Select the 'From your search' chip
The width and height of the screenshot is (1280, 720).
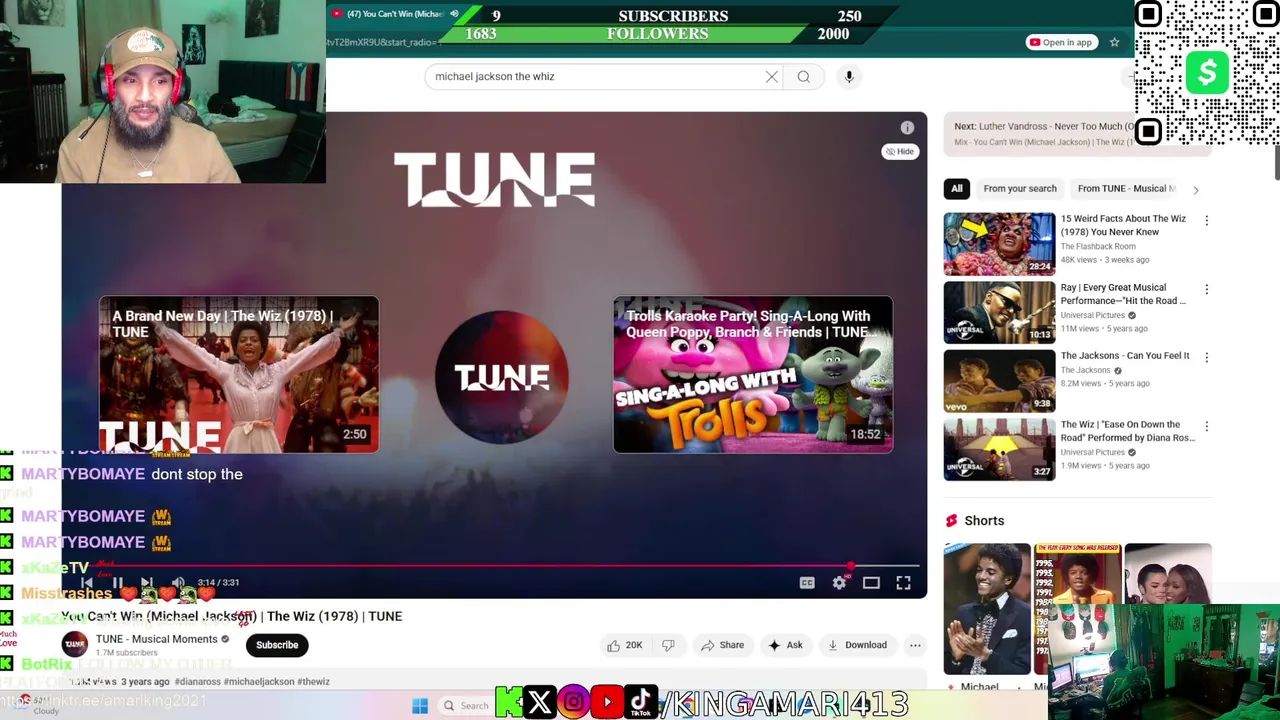coord(1020,188)
